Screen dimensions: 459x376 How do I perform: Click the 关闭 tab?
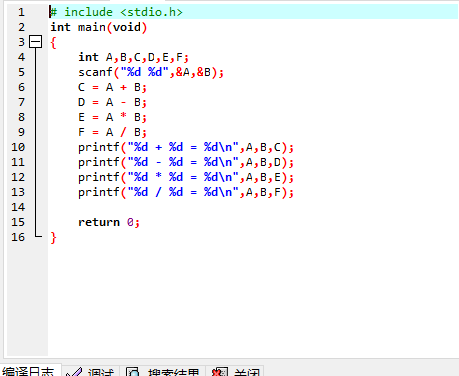tap(235, 371)
